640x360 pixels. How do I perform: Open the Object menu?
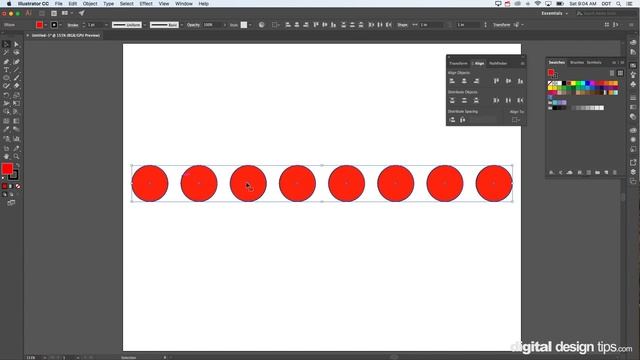[x=90, y=4]
